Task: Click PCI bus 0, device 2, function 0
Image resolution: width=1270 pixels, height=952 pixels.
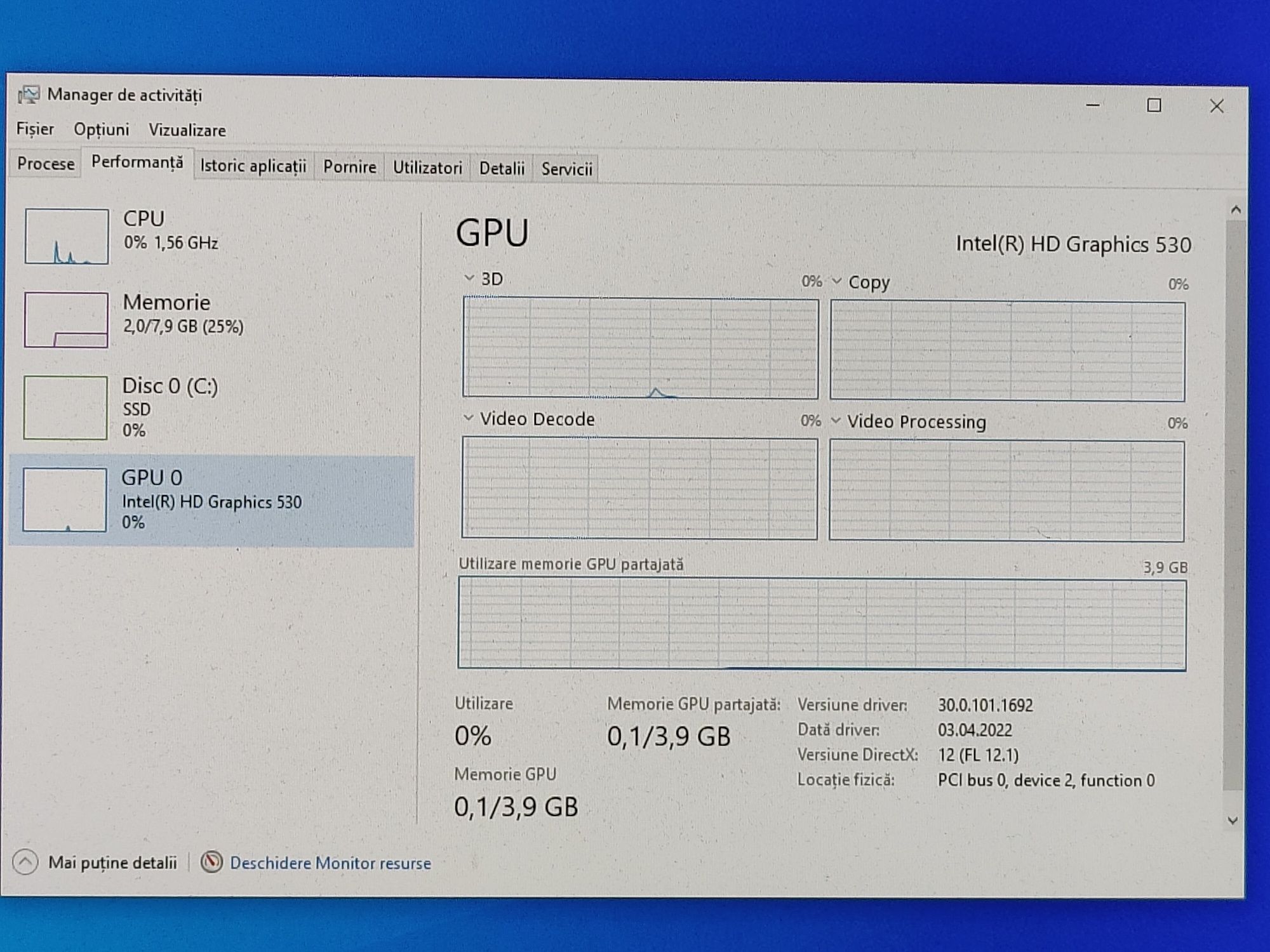Action: click(x=1046, y=780)
